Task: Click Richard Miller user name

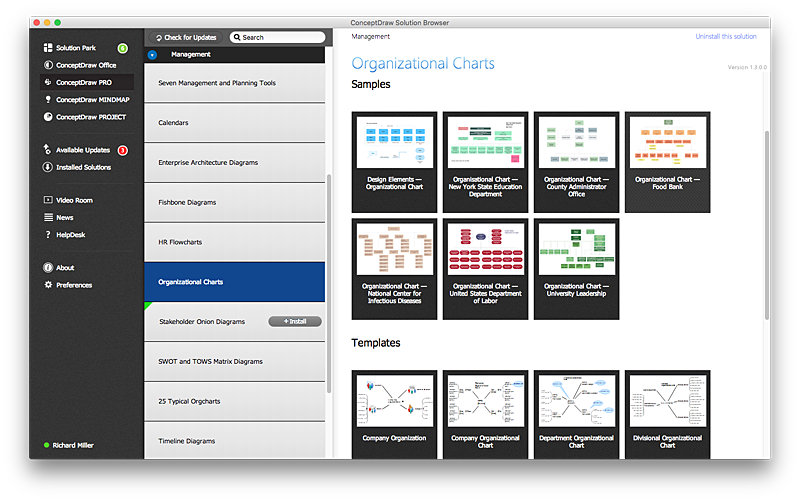Action: [73, 445]
